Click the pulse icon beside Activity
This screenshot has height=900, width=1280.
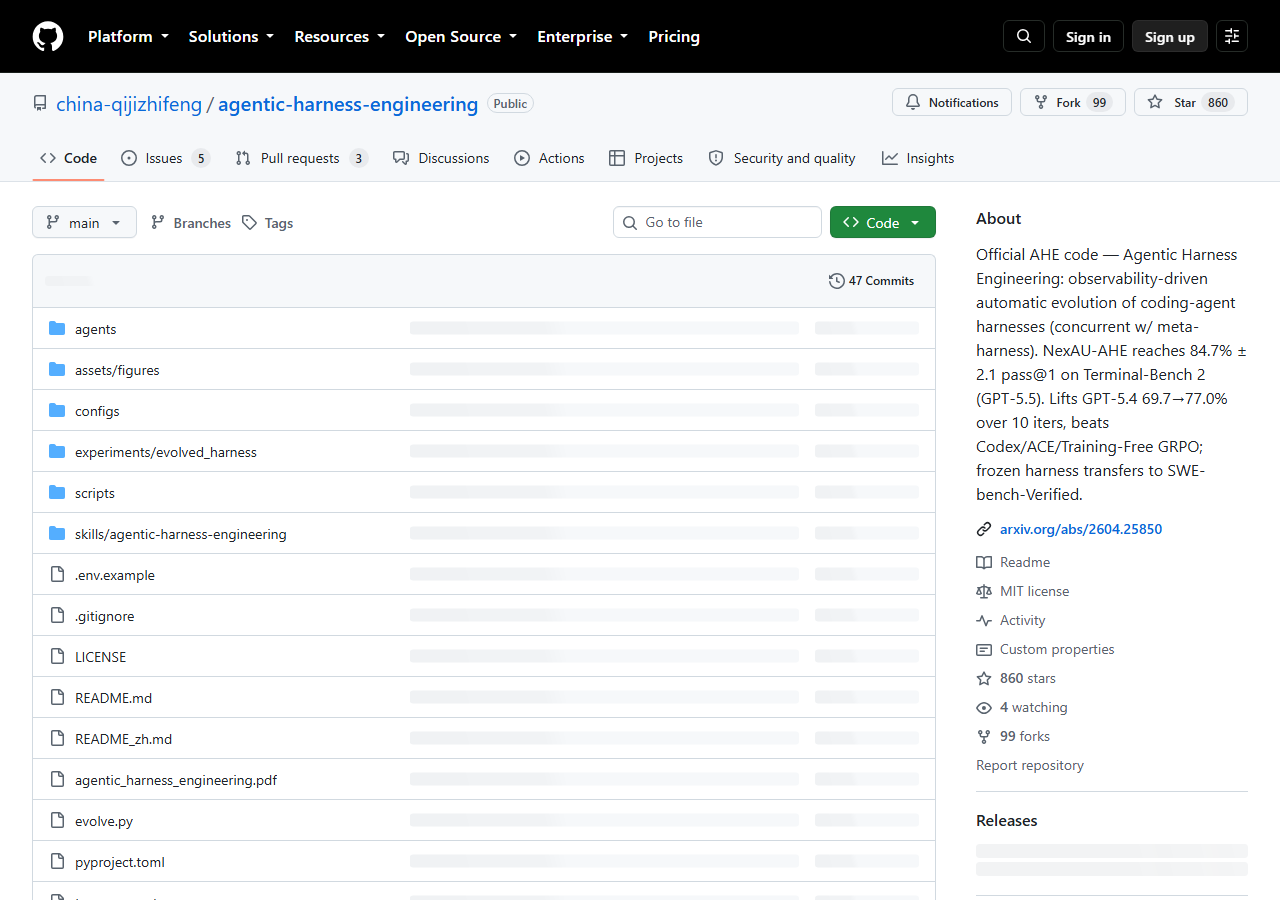pyautogui.click(x=984, y=621)
